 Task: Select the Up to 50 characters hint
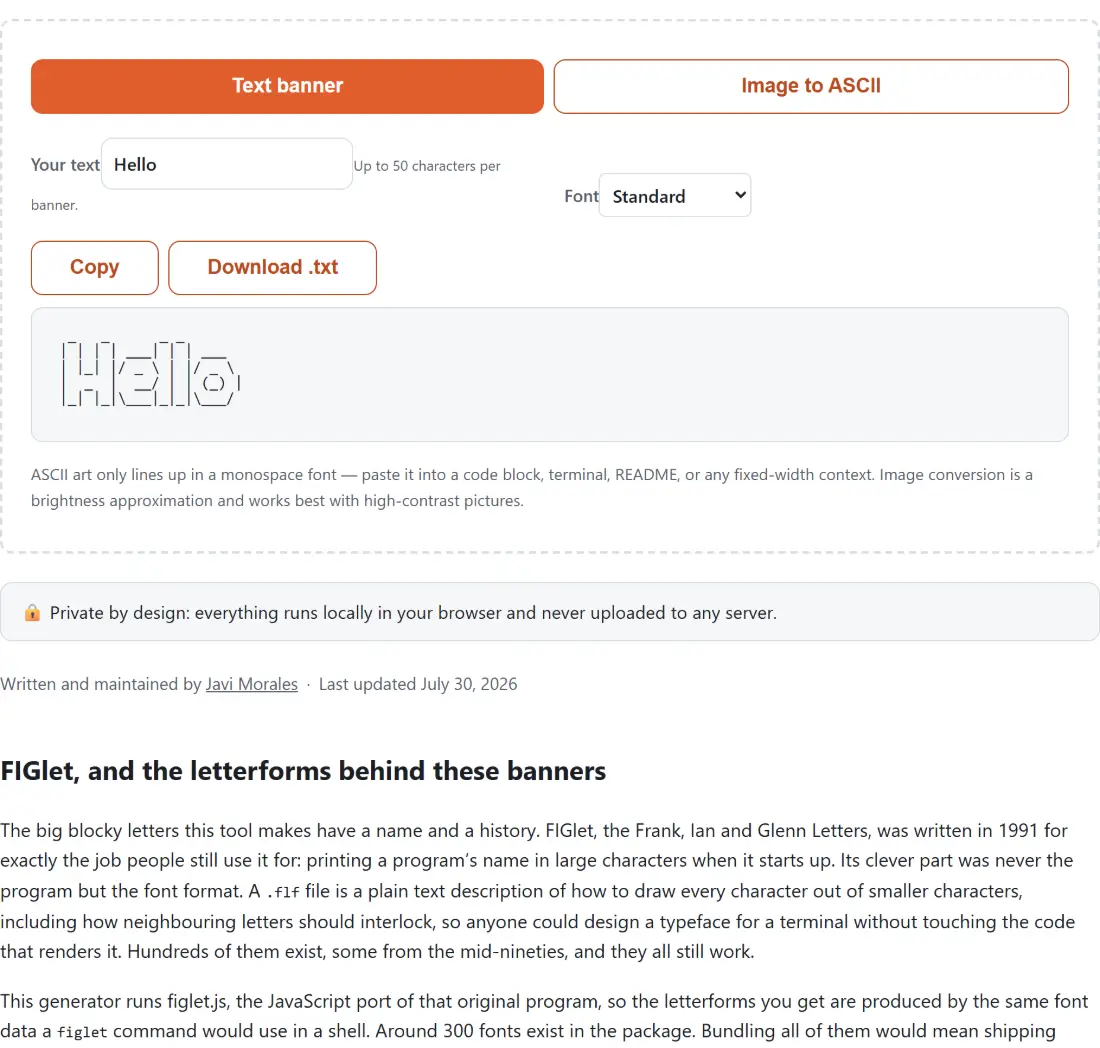point(427,166)
